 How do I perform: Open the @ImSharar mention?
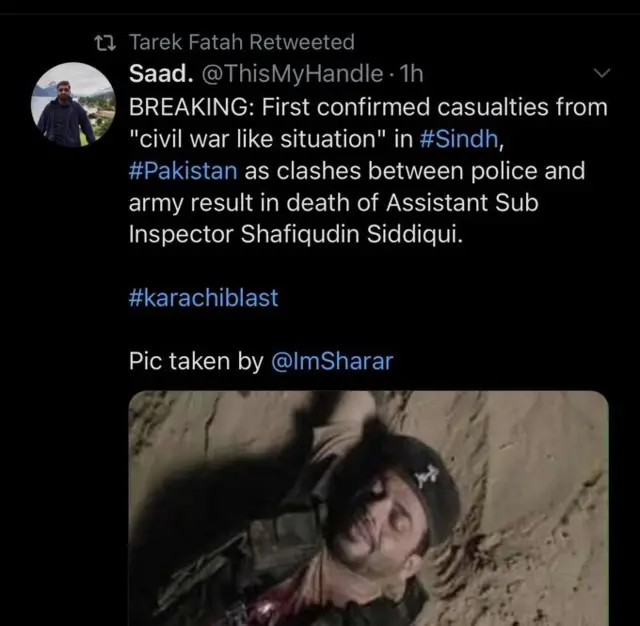point(332,361)
